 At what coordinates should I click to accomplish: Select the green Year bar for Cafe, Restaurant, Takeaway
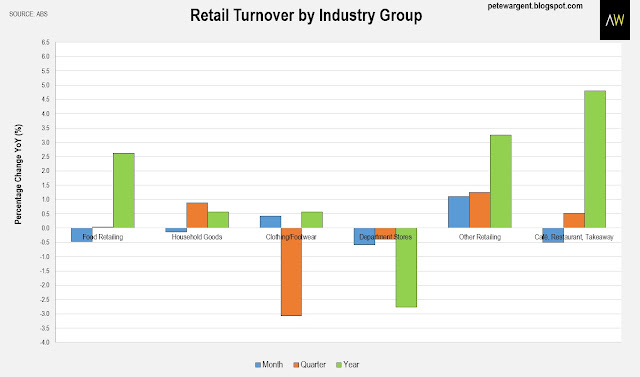[x=595, y=159]
